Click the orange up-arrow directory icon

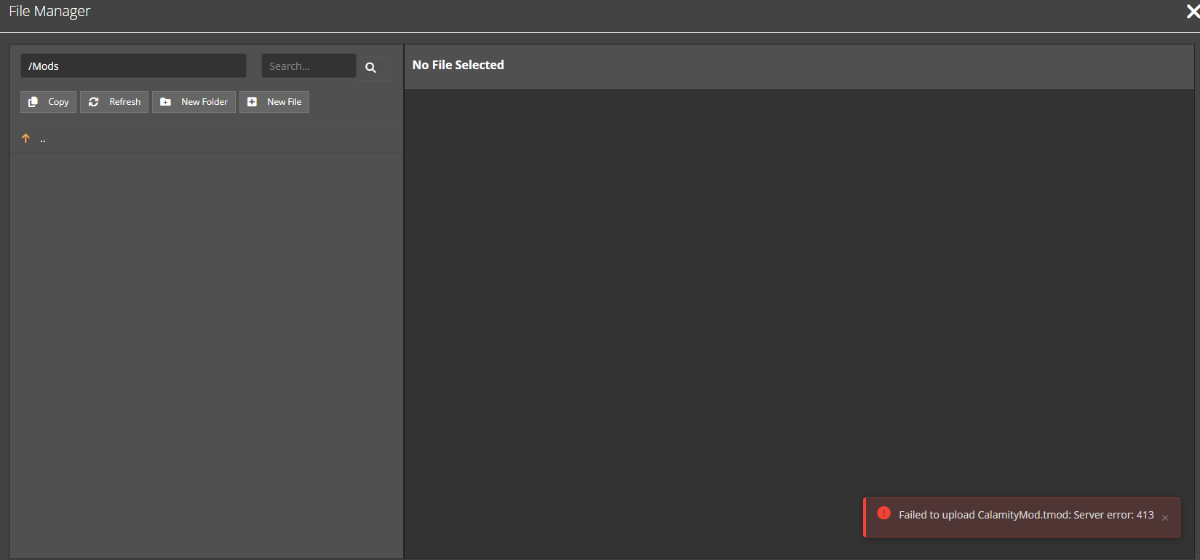coord(26,139)
